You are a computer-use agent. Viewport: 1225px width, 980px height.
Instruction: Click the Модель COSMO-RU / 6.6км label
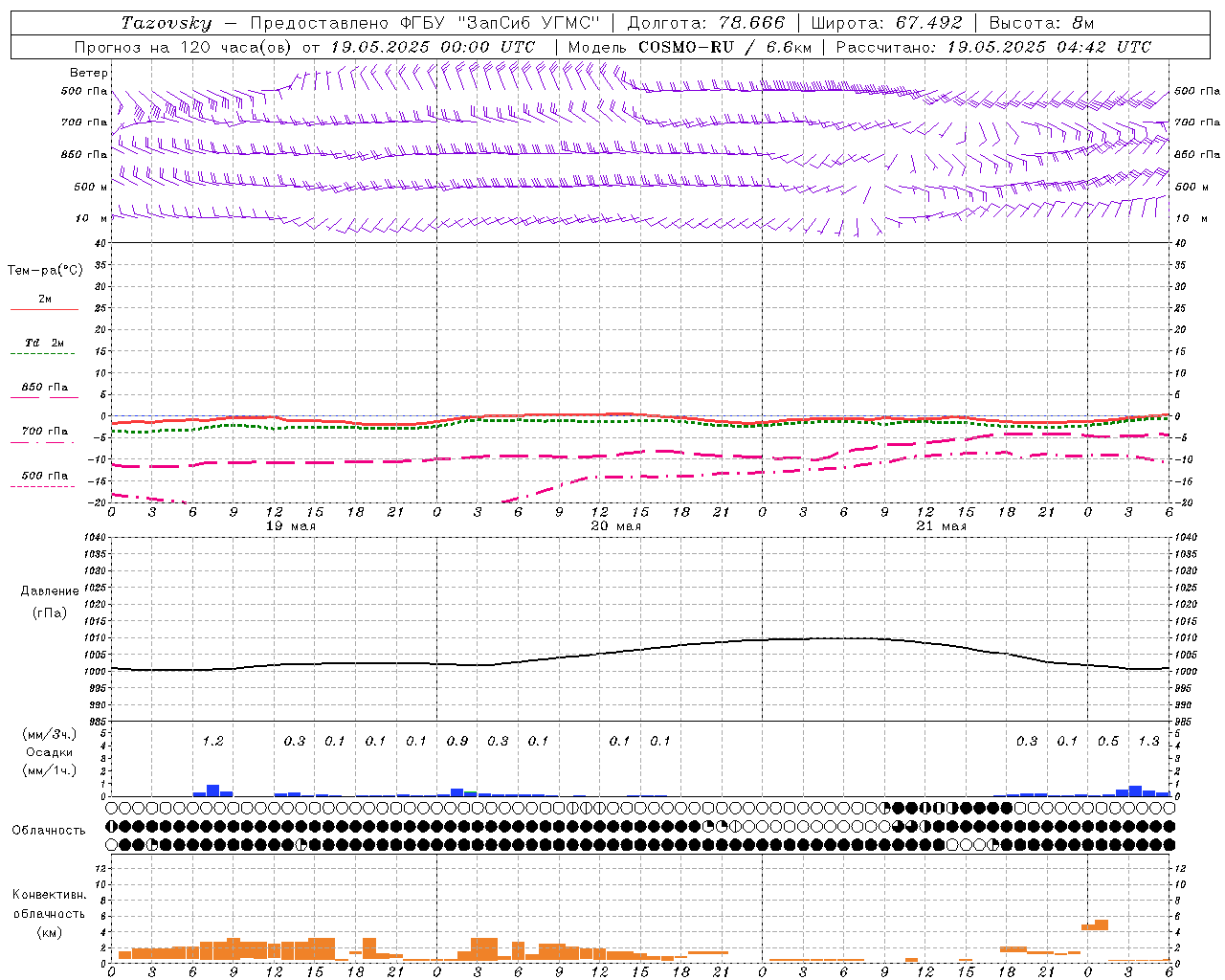(690, 47)
